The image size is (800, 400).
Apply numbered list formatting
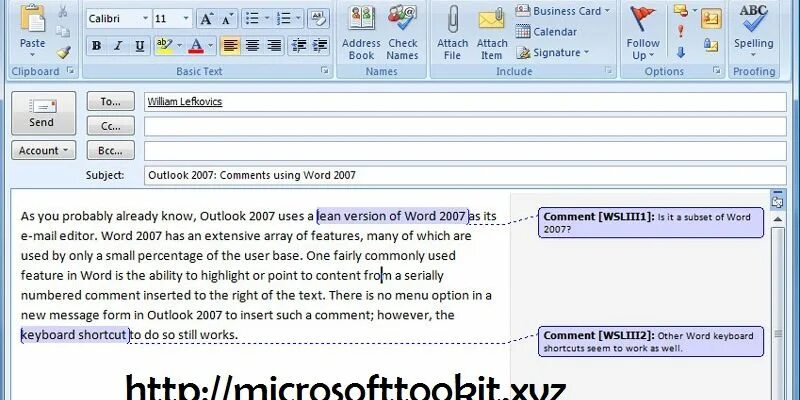click(x=283, y=19)
